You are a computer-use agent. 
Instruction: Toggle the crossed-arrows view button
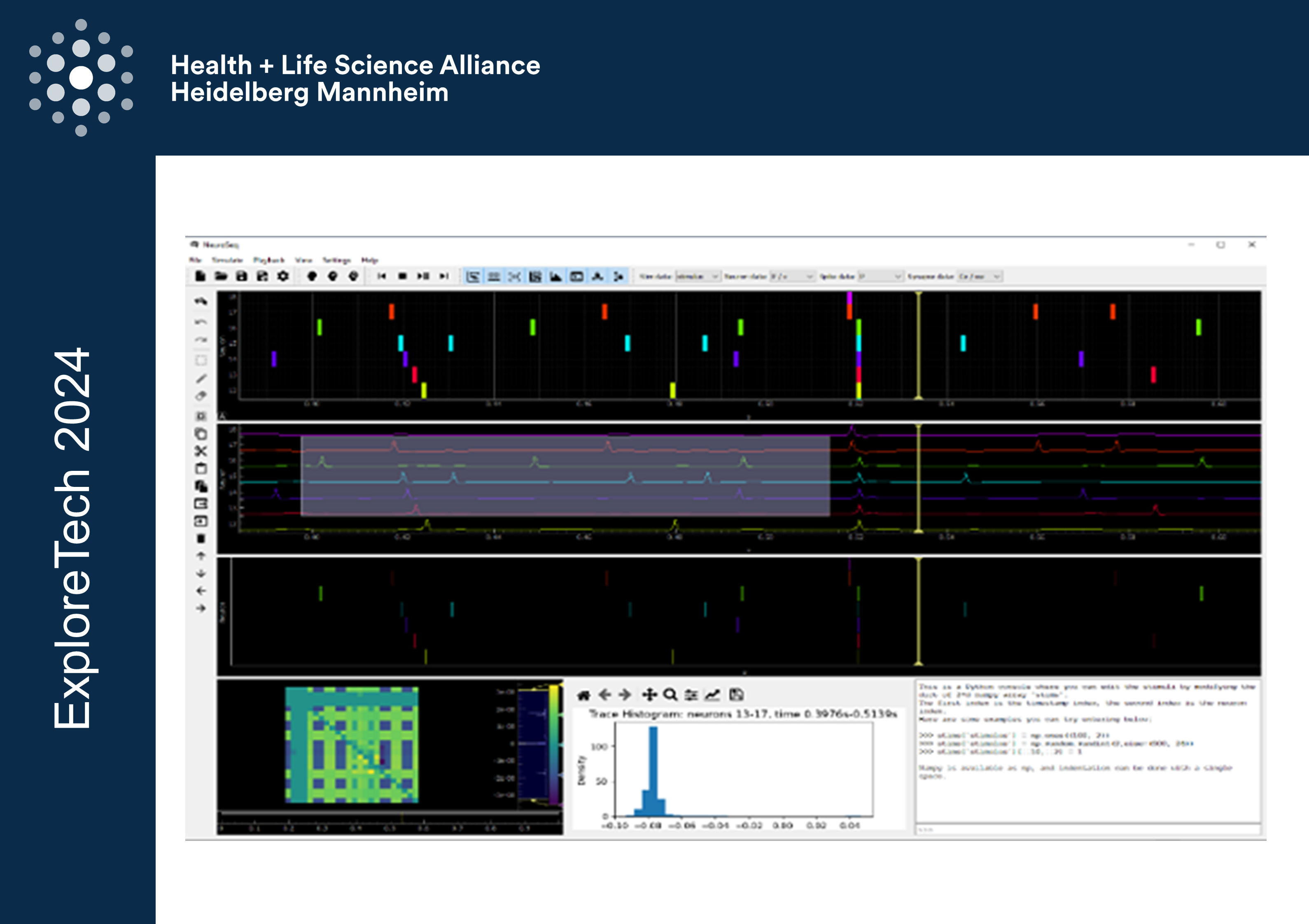point(514,277)
